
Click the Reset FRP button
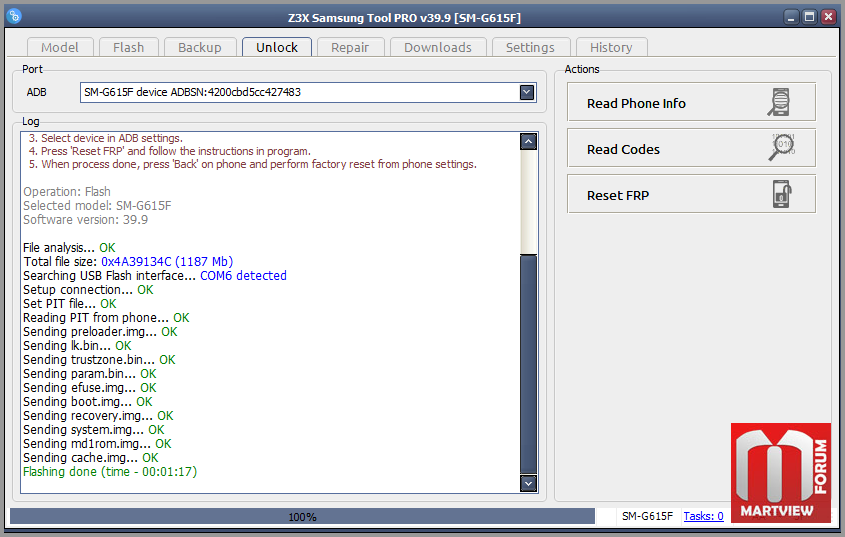[691, 194]
